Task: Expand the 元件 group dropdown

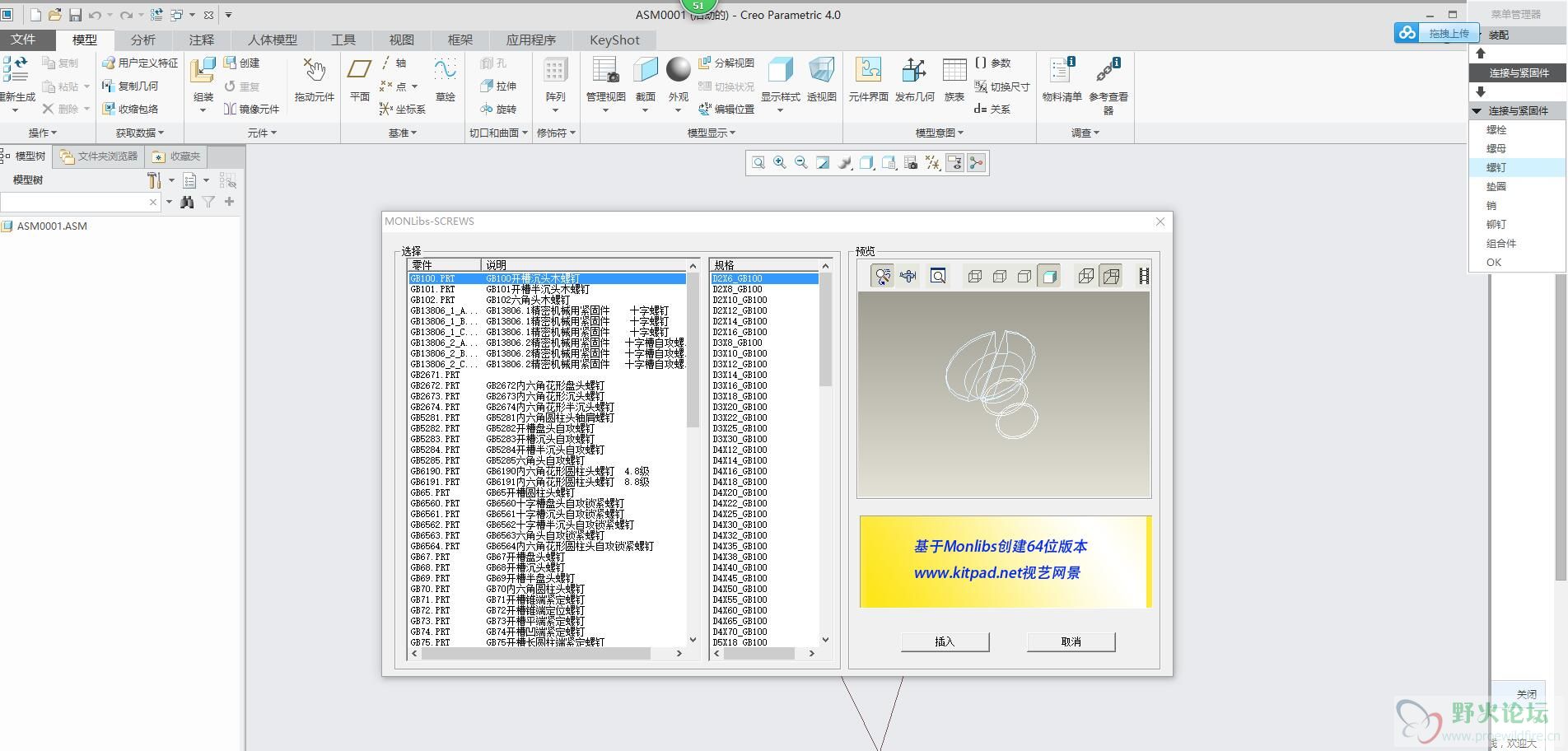Action: pos(262,133)
